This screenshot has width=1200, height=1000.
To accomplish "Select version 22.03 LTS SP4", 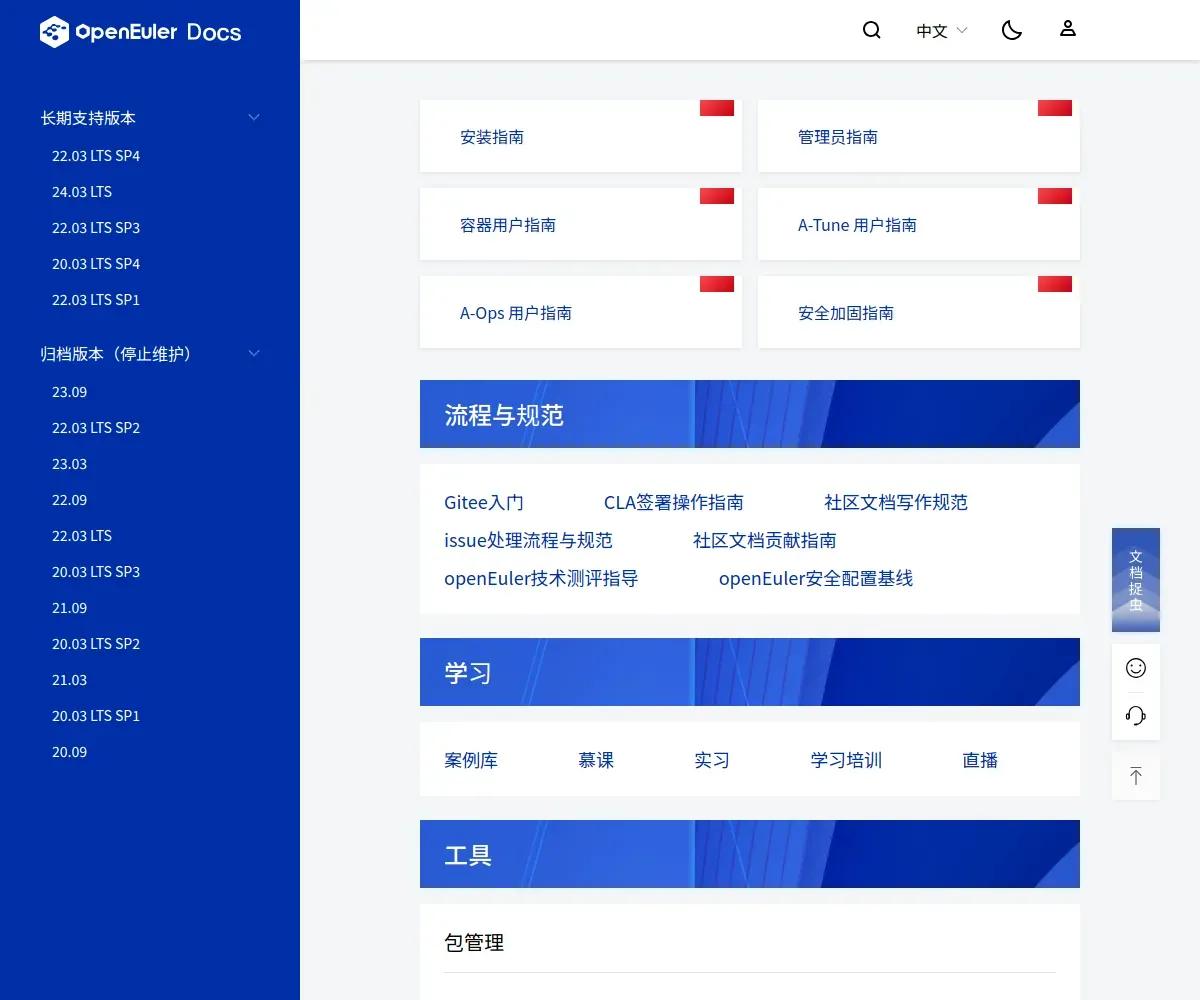I will click(96, 156).
